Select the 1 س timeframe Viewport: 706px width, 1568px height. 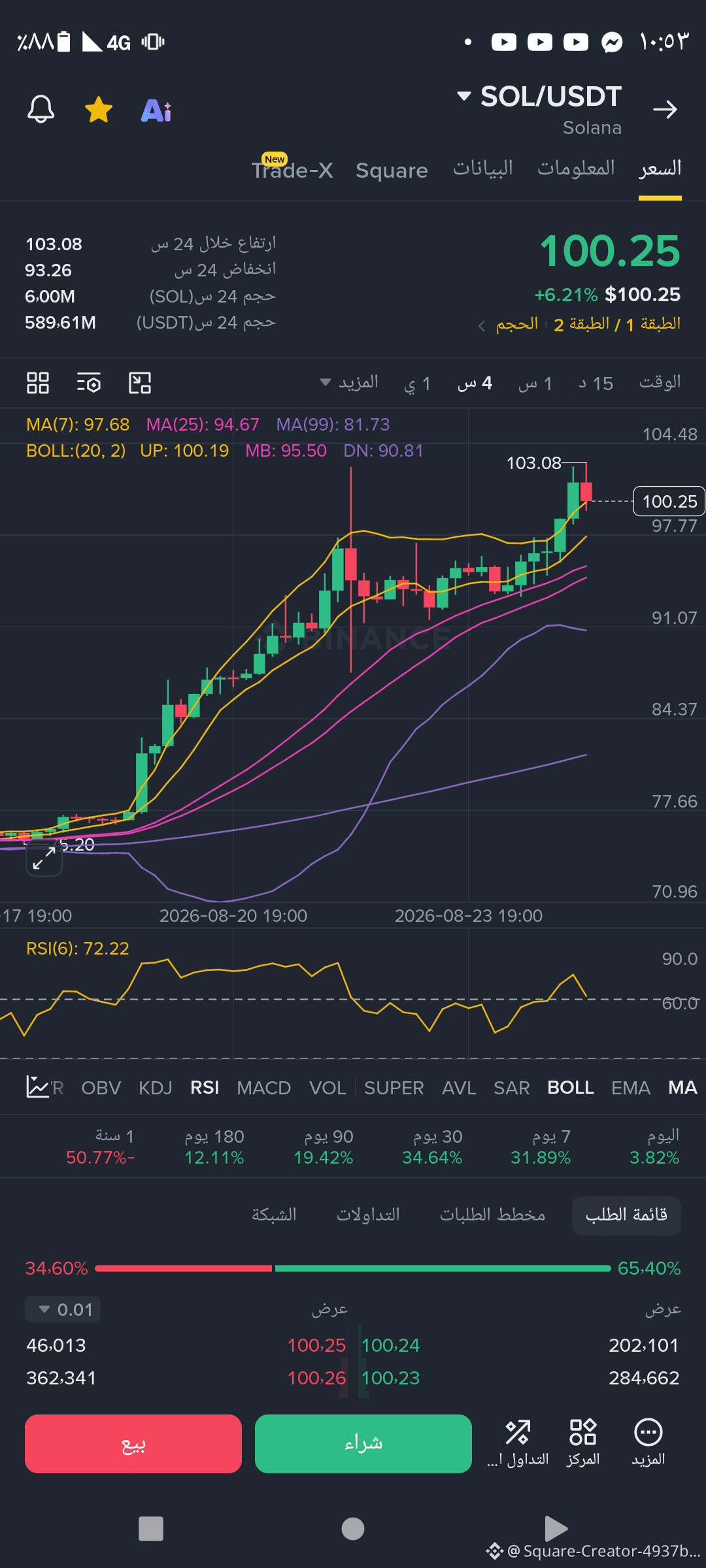tap(535, 384)
